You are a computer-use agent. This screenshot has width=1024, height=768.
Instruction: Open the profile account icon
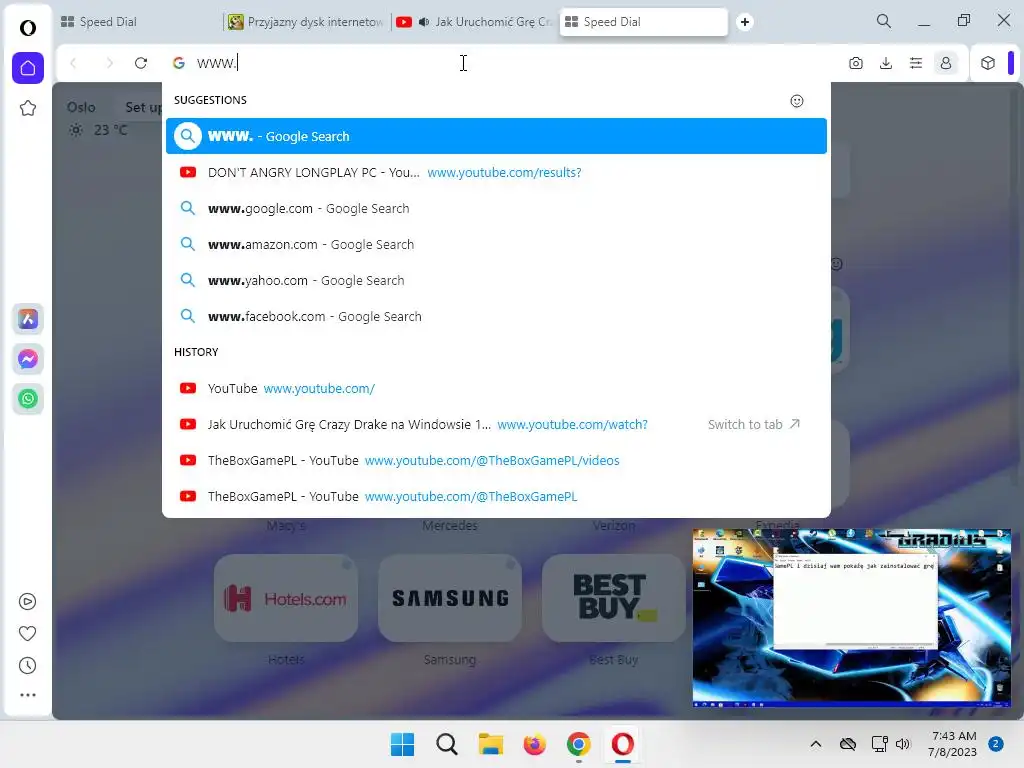point(946,63)
